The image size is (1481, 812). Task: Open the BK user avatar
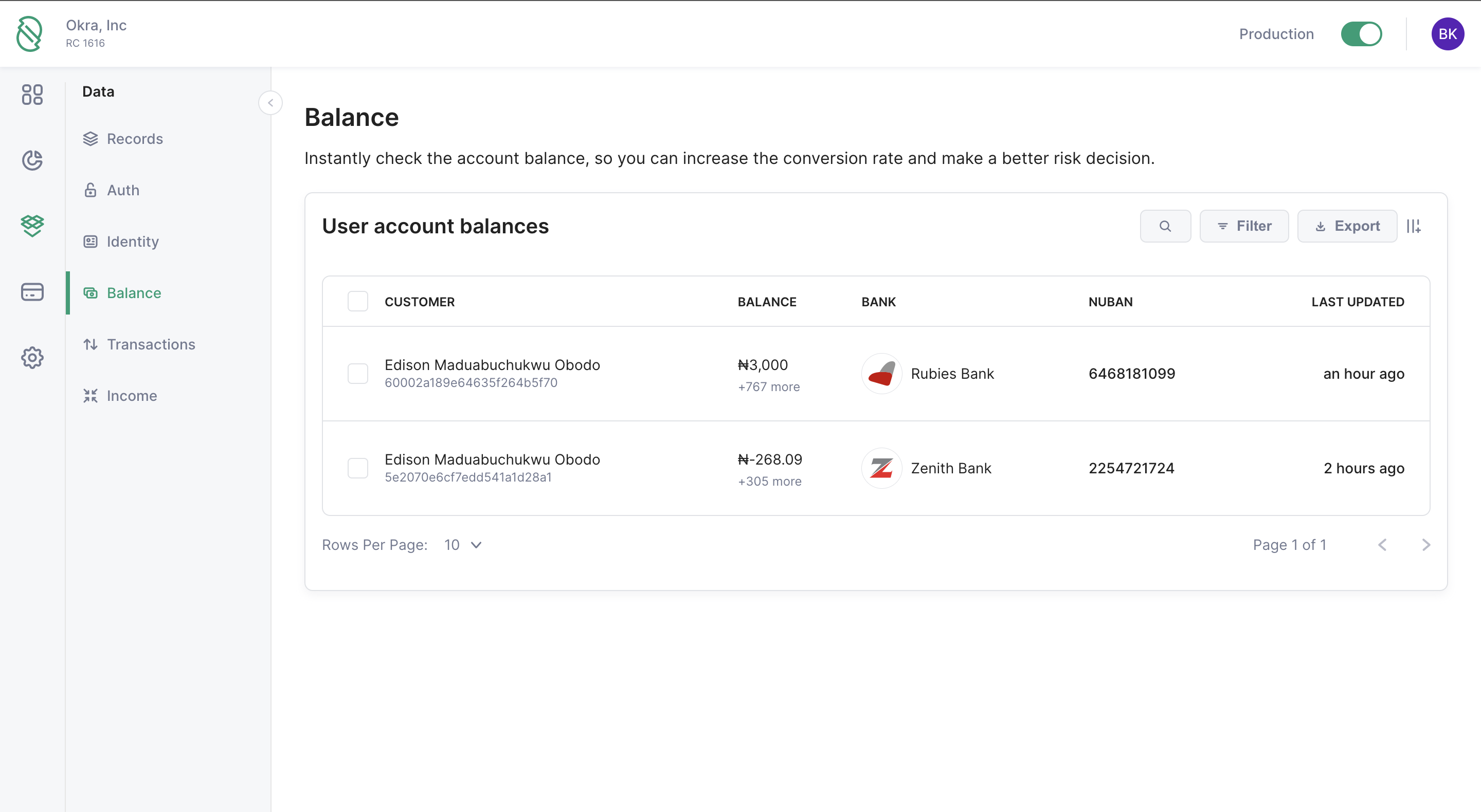click(x=1447, y=34)
